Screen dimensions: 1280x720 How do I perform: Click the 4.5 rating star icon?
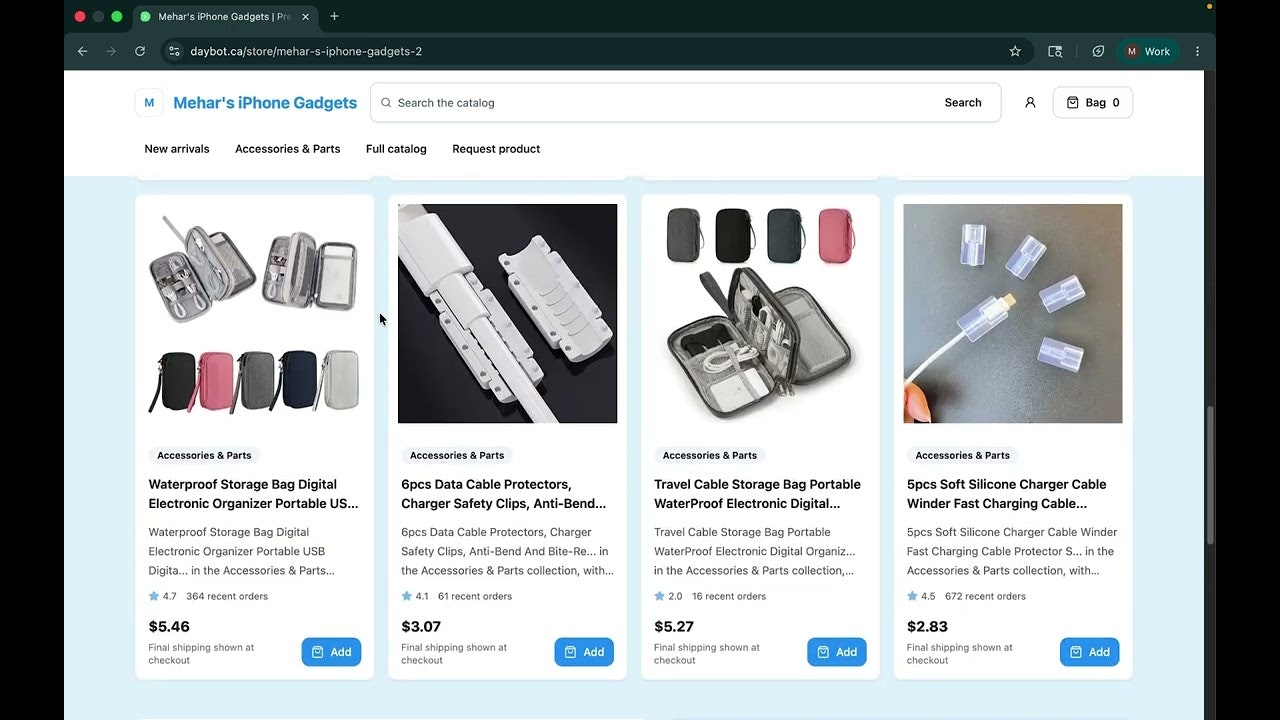913,596
